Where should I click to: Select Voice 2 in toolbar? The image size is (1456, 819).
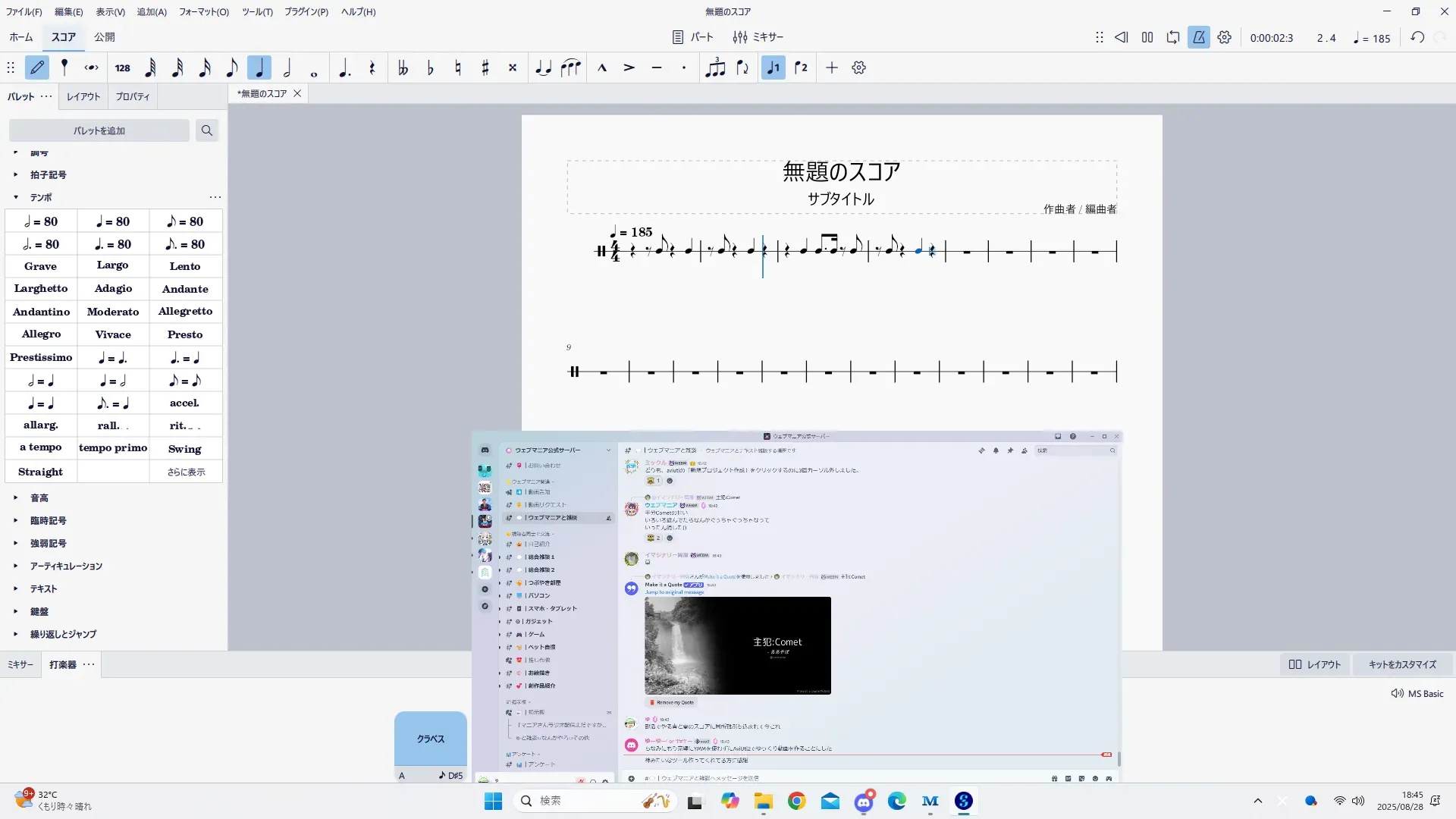point(801,68)
